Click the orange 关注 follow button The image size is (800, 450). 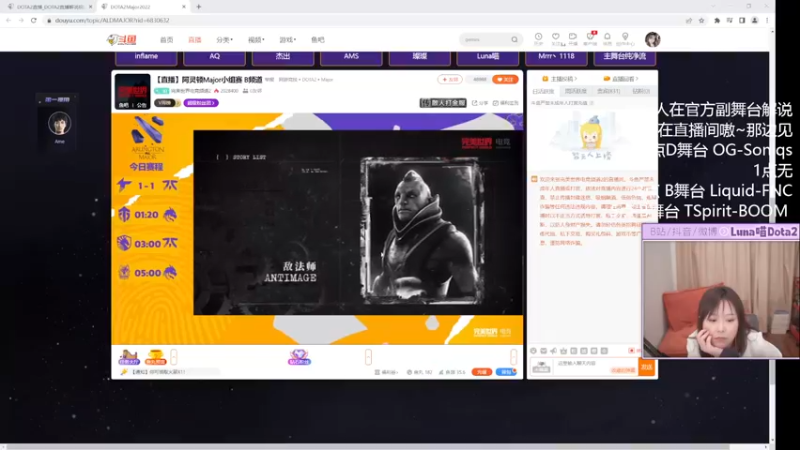click(505, 80)
